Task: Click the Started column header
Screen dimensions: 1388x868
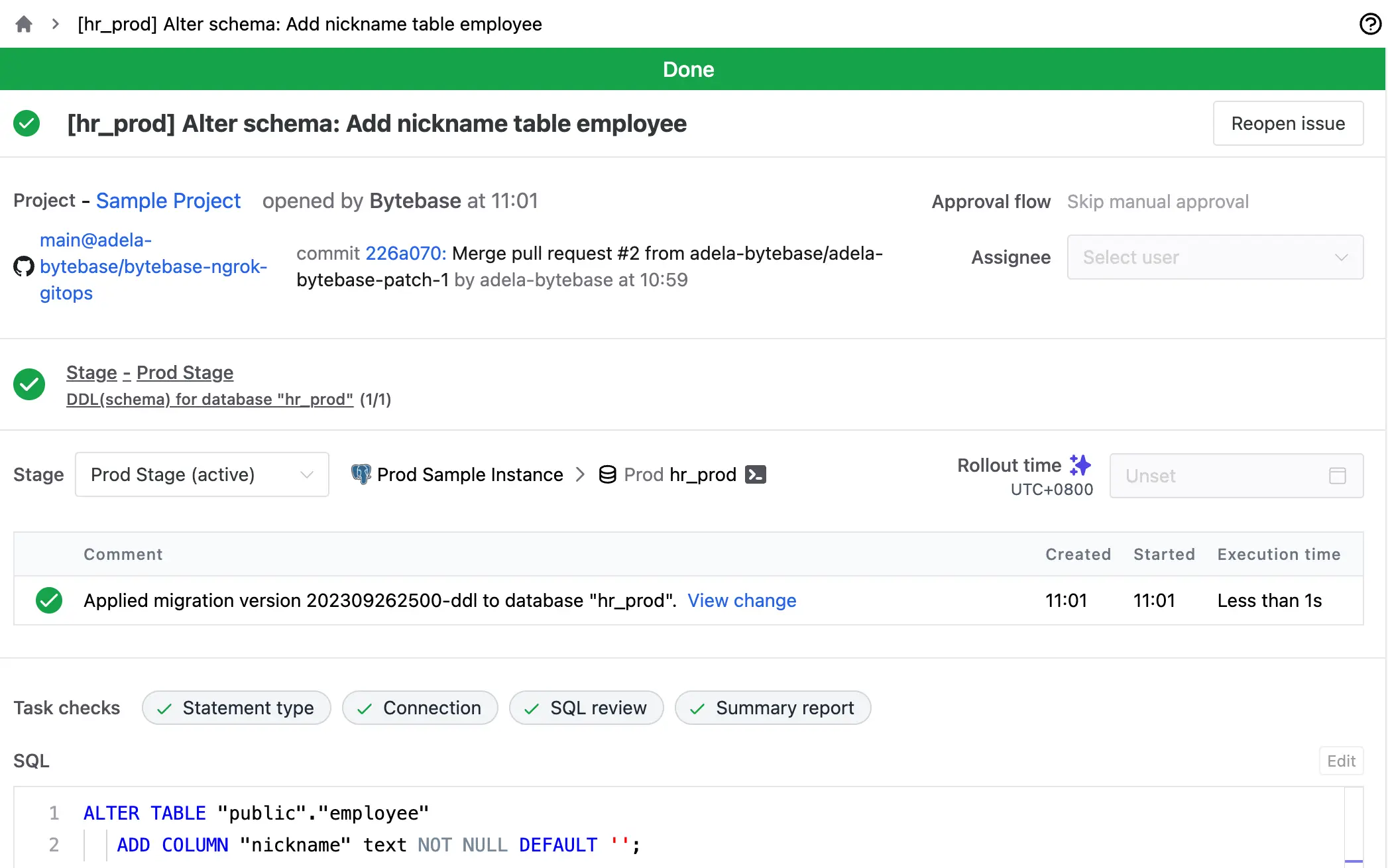Action: (x=1165, y=555)
